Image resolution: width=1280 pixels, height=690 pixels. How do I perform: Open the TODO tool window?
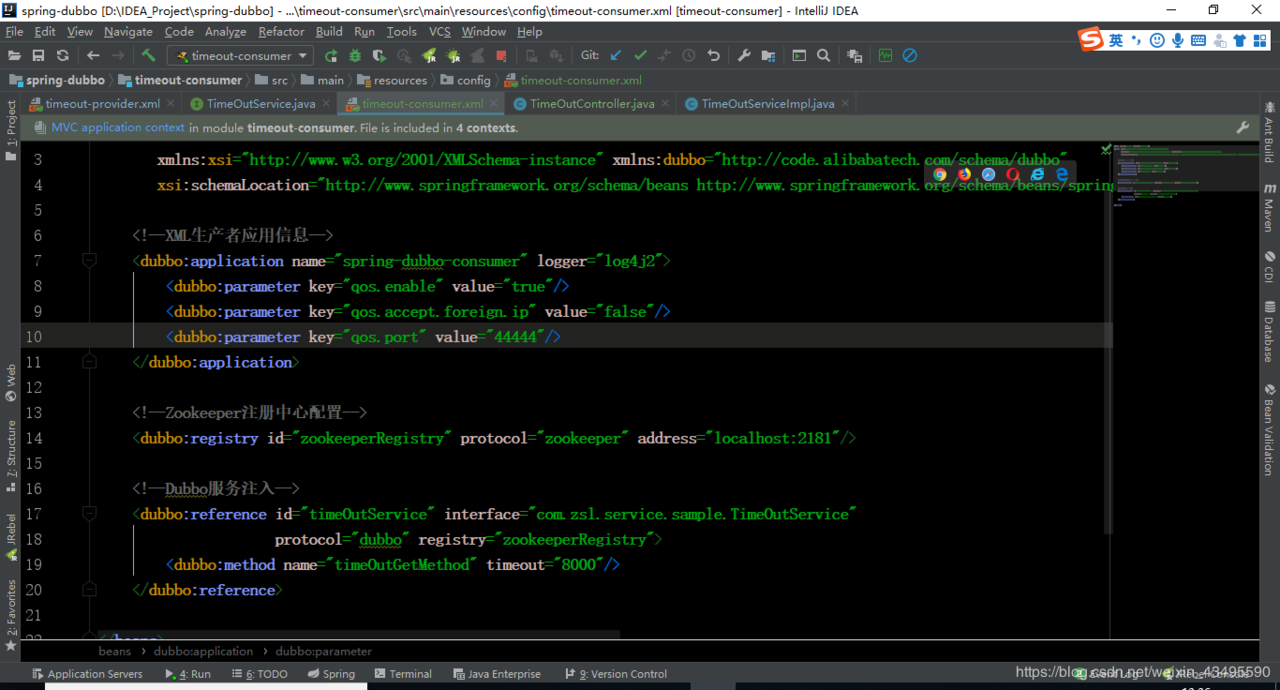(x=259, y=674)
